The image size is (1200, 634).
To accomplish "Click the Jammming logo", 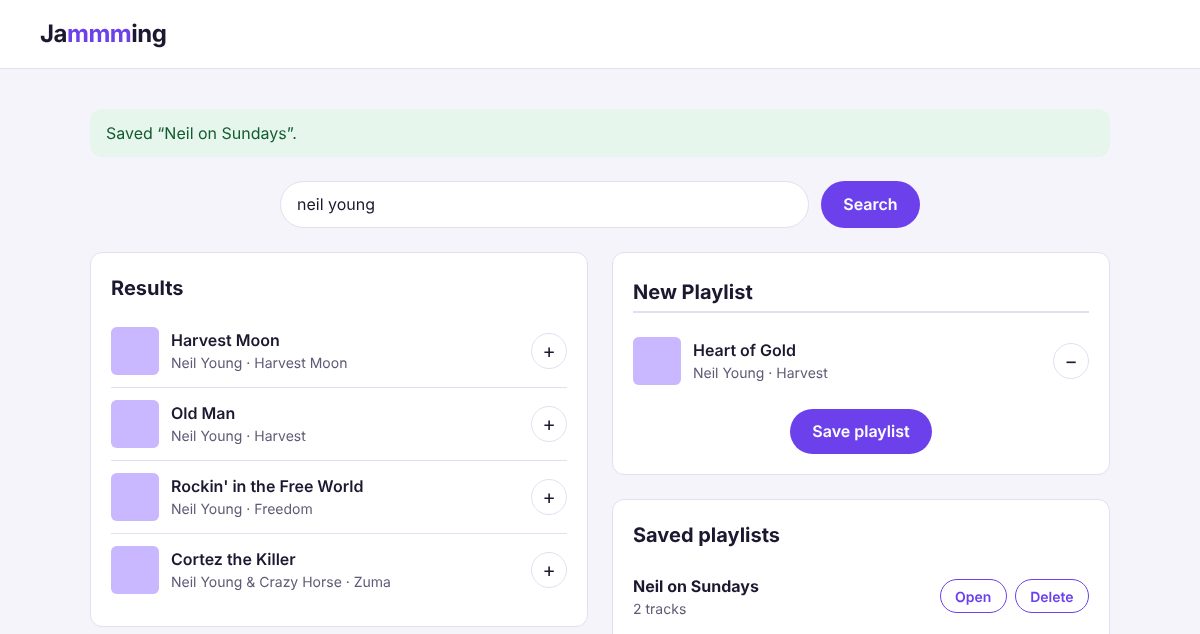I will click(x=103, y=34).
